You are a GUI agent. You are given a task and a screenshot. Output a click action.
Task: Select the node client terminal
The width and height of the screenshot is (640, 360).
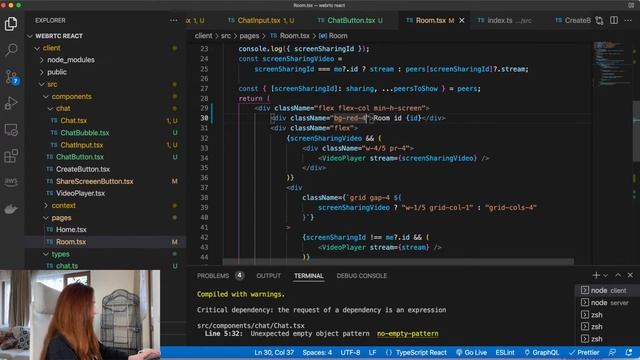point(606,291)
